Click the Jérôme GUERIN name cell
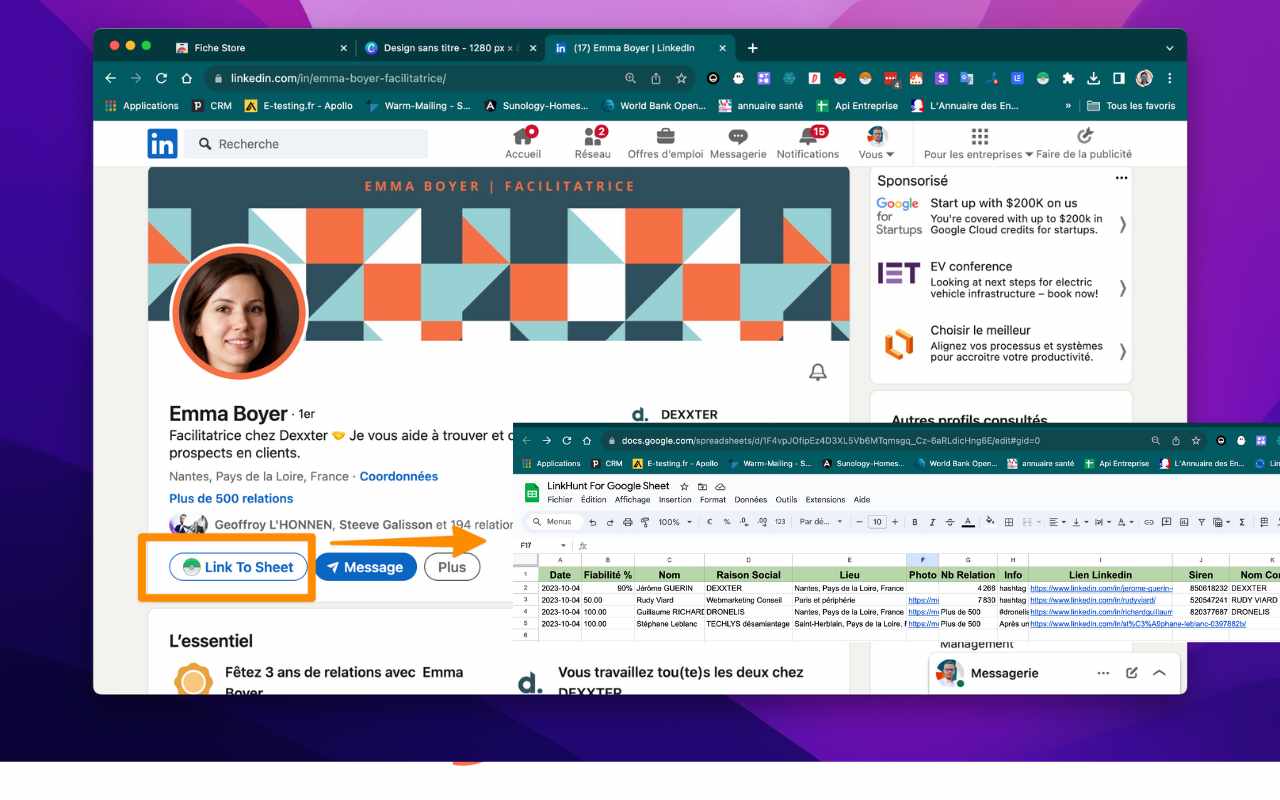The width and height of the screenshot is (1280, 800). click(x=669, y=589)
